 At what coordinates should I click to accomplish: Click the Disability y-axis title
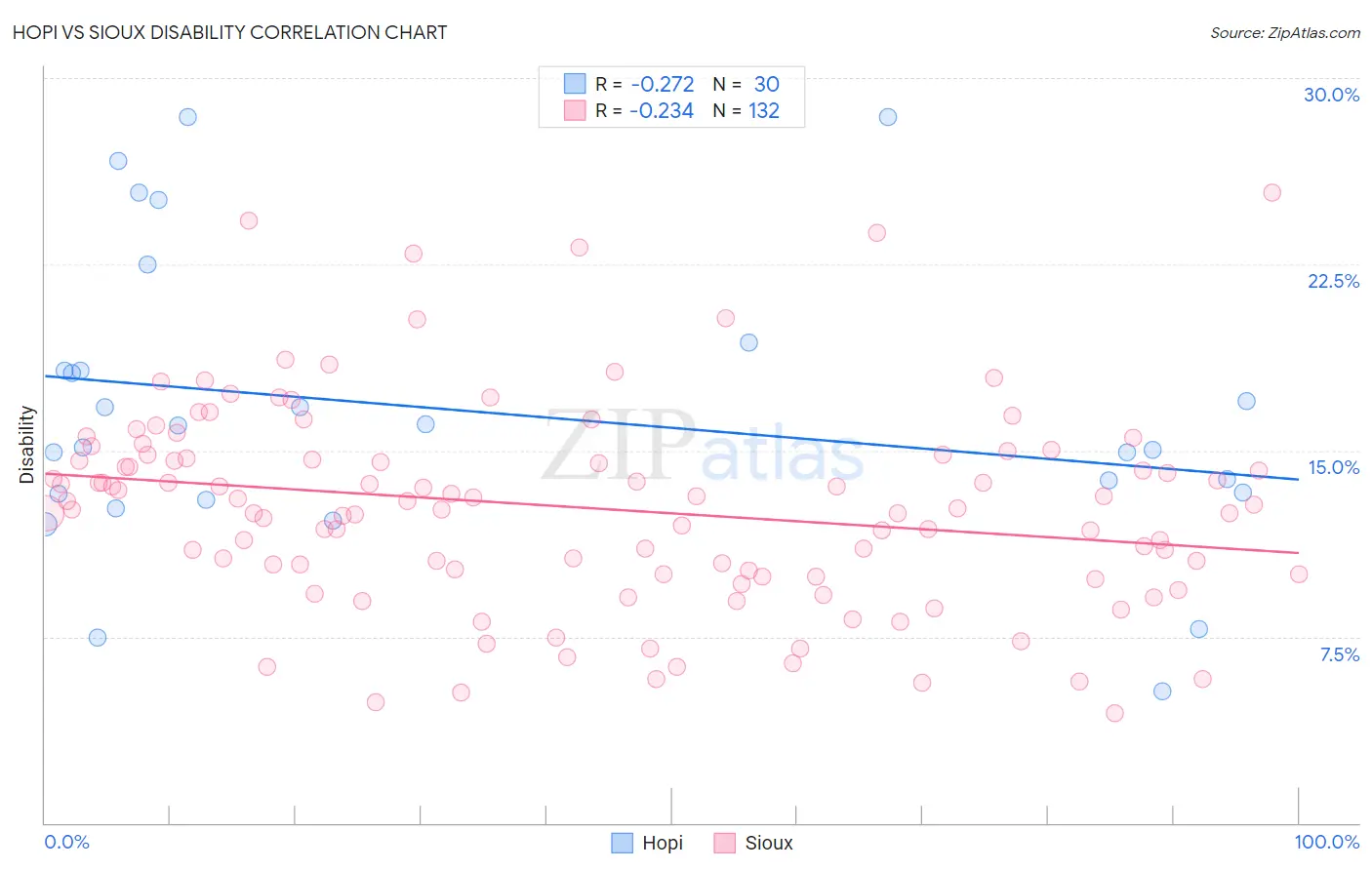pos(27,445)
